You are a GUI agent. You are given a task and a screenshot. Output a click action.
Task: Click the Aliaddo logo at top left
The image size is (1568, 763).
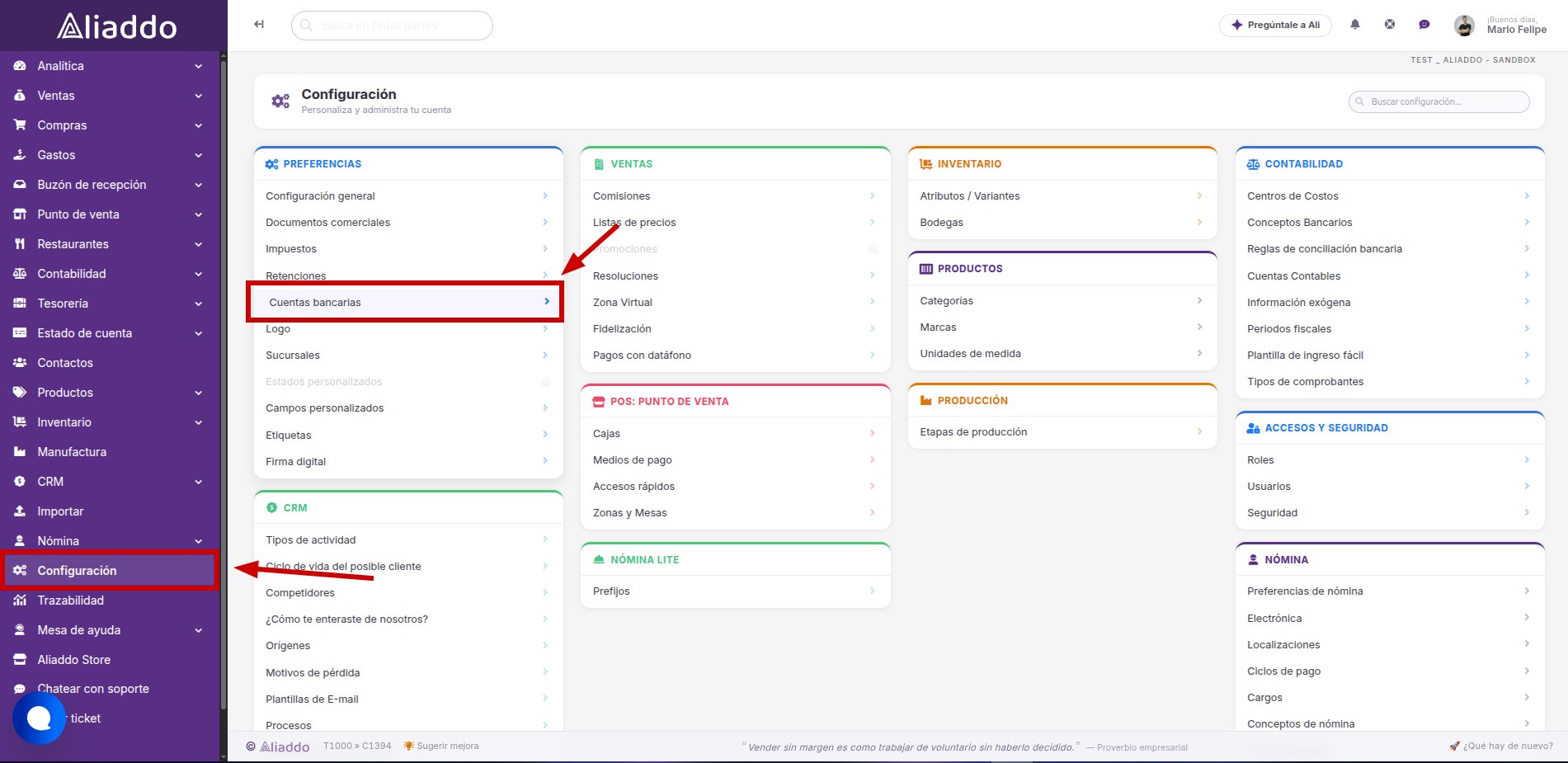tap(116, 26)
